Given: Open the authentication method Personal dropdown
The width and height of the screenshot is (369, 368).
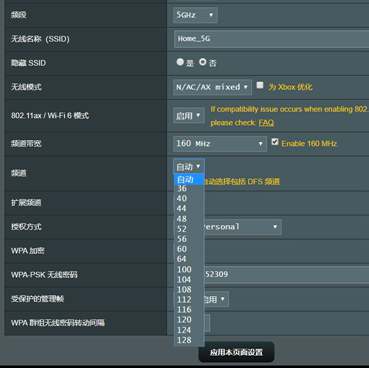Looking at the screenshot, I should coord(243,227).
